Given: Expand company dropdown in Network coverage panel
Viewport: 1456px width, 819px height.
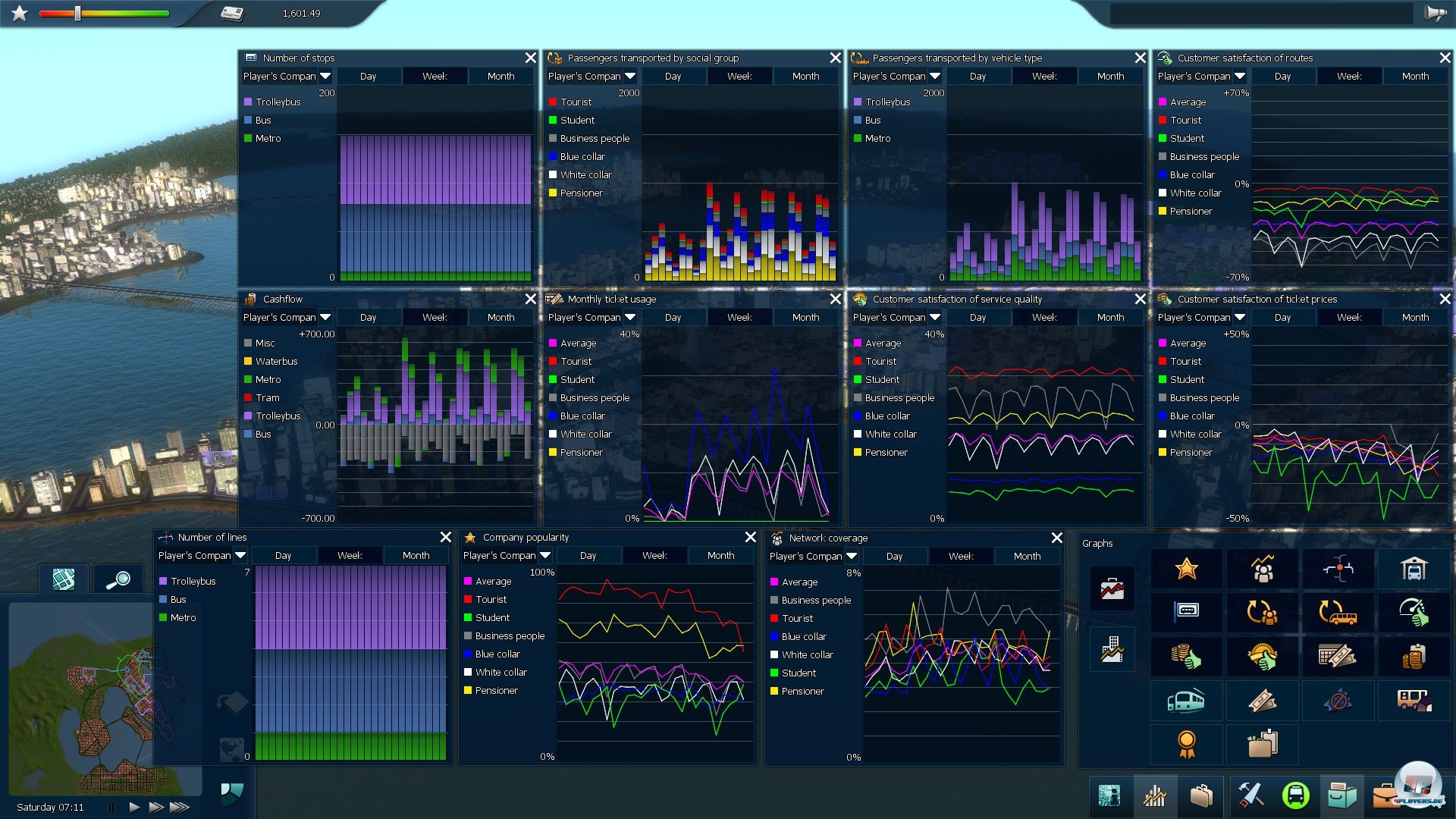Looking at the screenshot, I should click(852, 557).
